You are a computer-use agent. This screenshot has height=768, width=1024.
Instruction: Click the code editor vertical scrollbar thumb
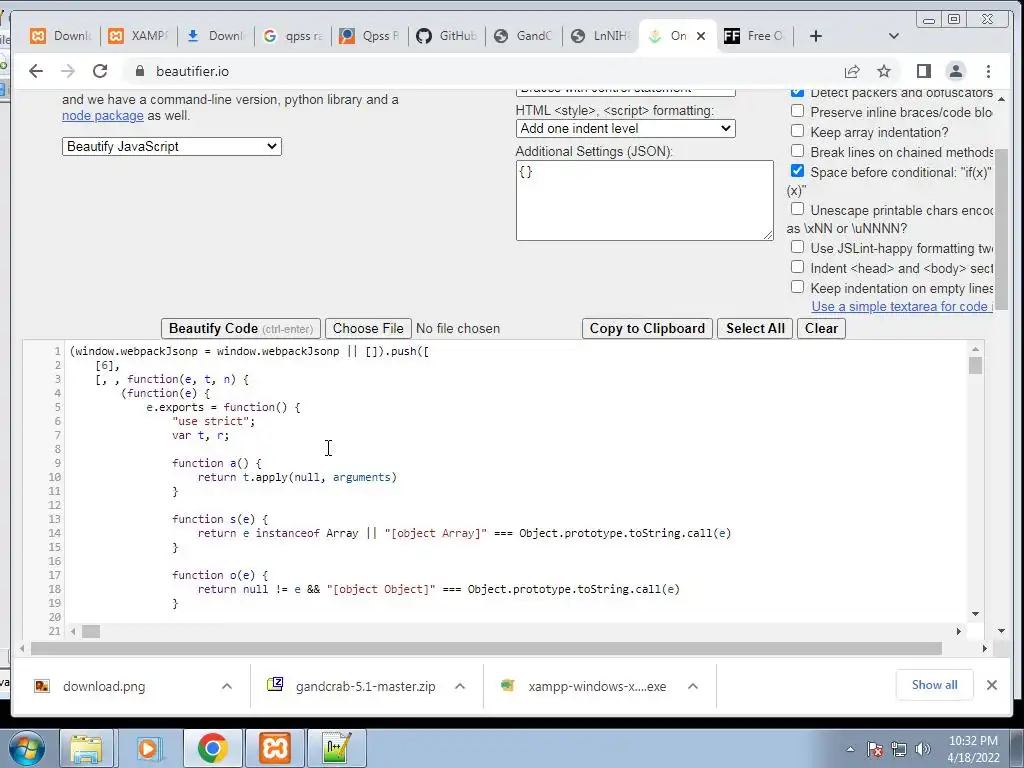[x=976, y=365]
